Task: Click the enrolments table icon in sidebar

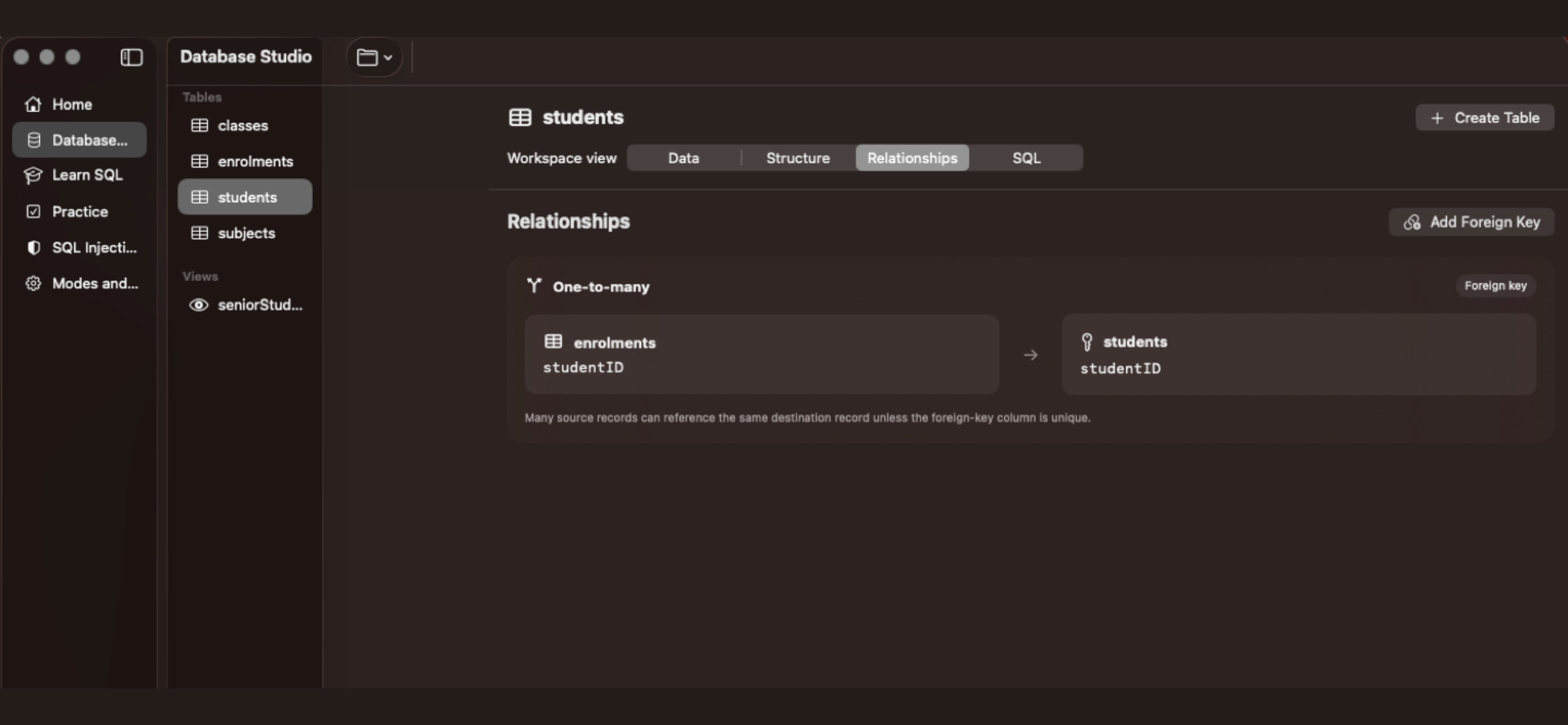Action: point(200,161)
